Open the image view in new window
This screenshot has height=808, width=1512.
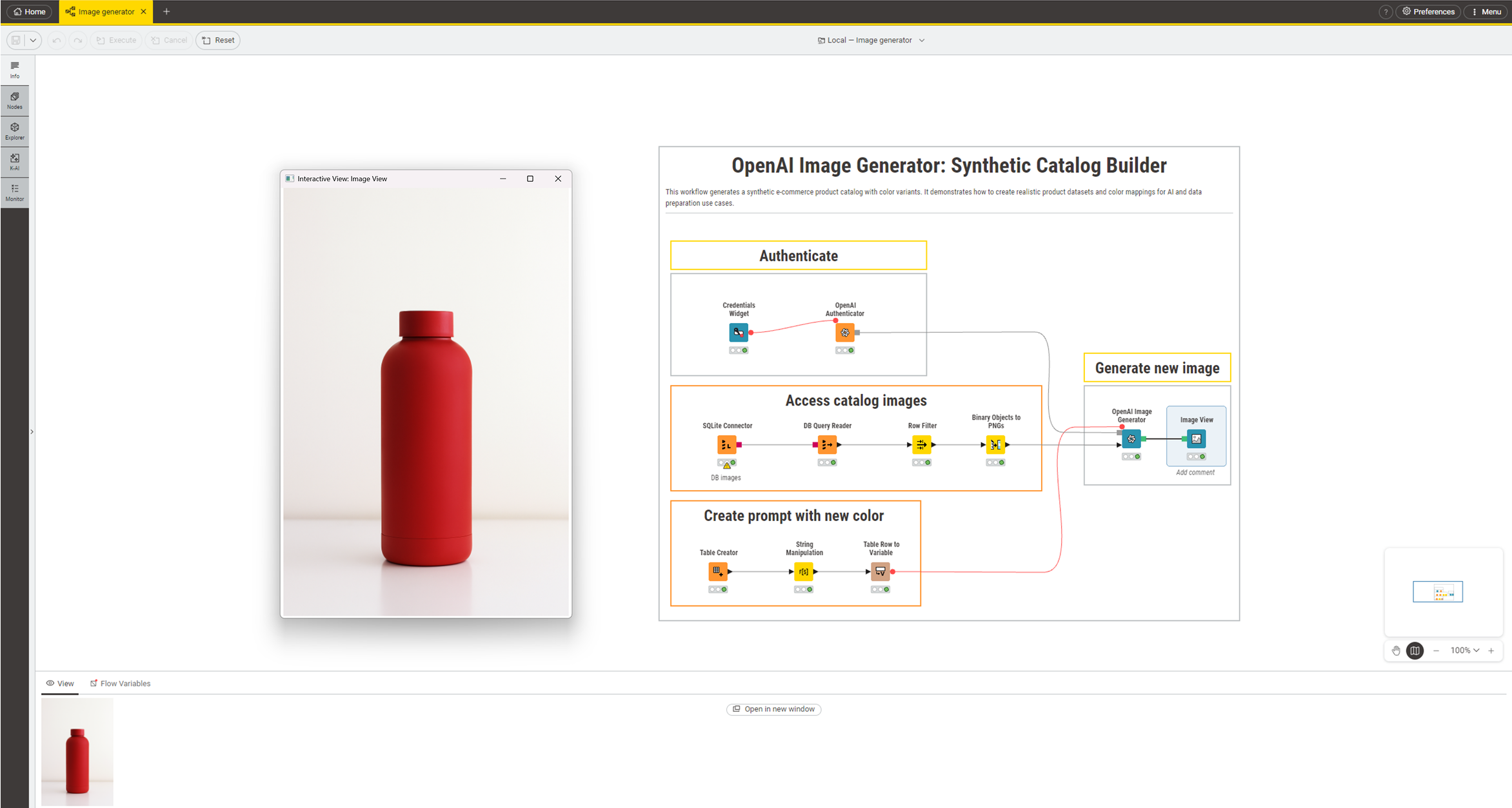[773, 709]
